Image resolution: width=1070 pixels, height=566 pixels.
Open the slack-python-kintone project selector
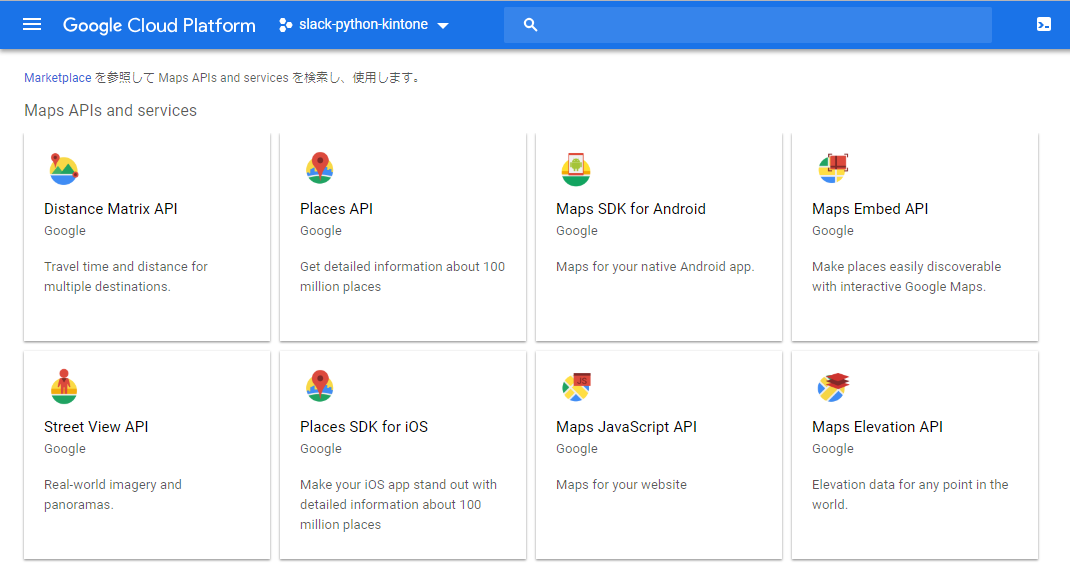pos(364,25)
